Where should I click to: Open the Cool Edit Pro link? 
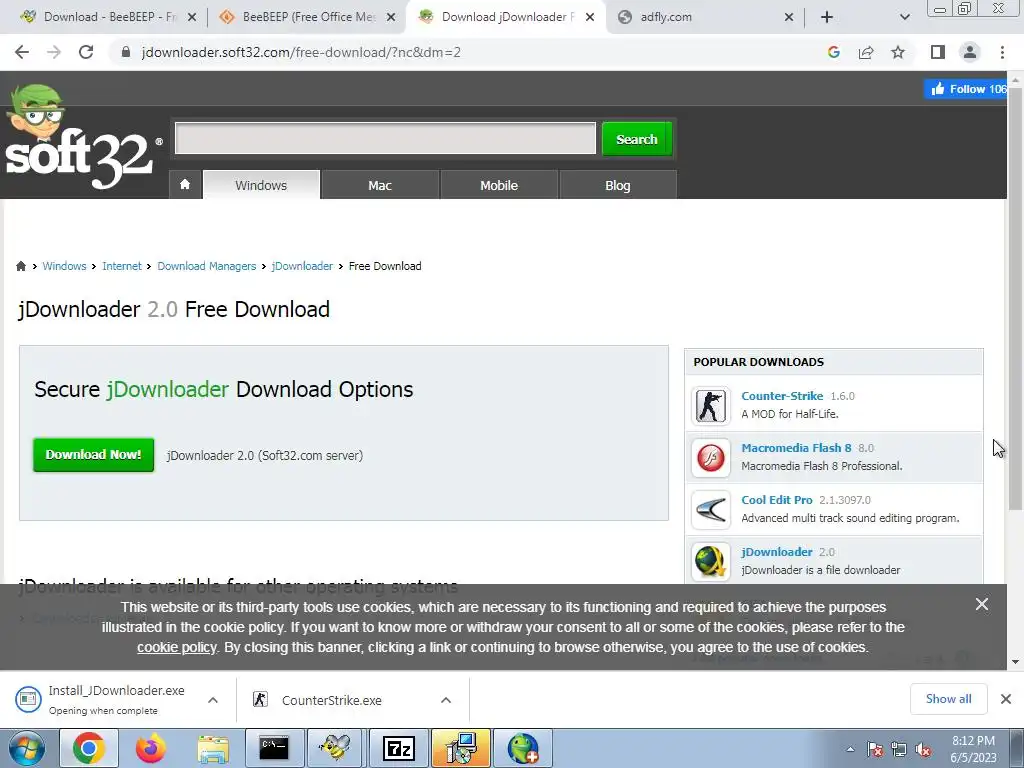point(776,500)
